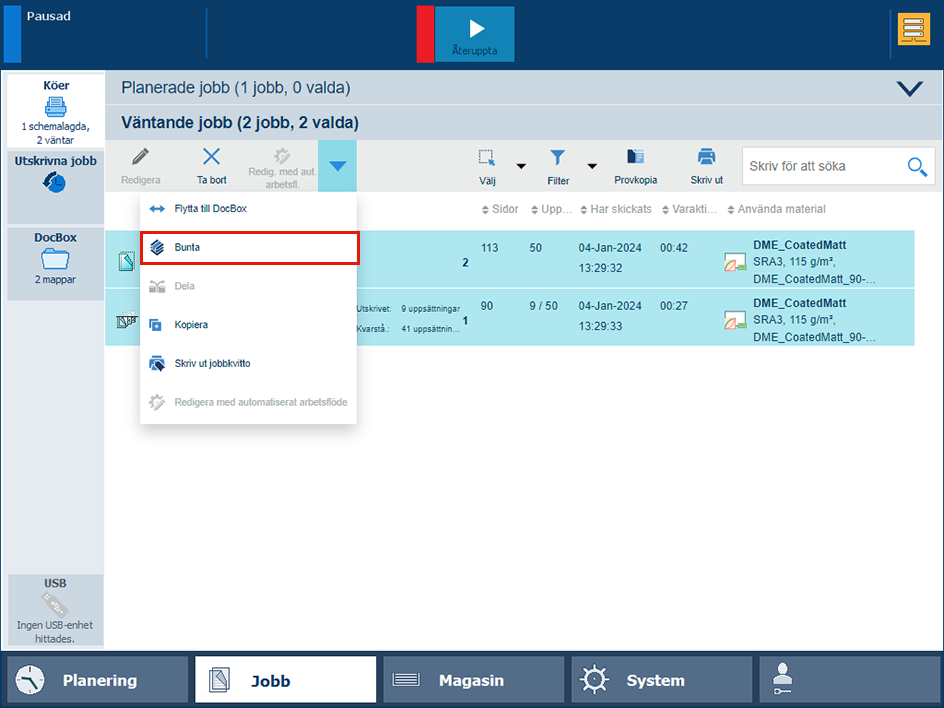Click Utskrivet 9 uppsättningar text
944x708 pixels.
pos(408,309)
